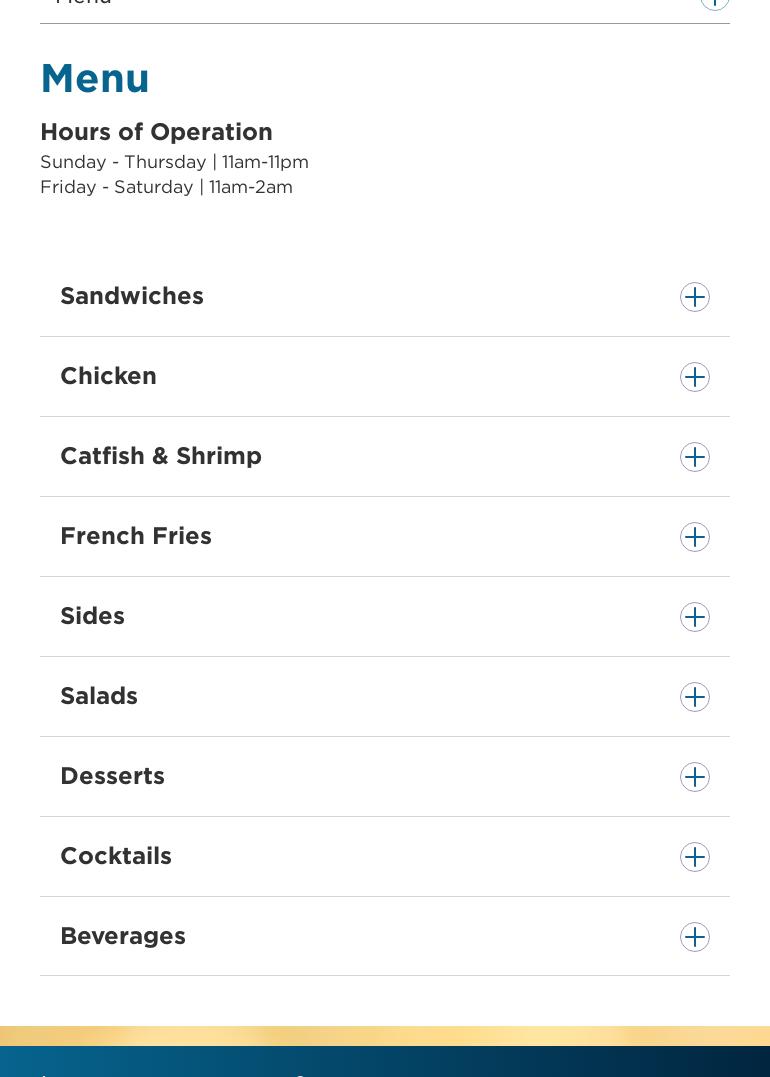Show the Sides menu items

coord(92,616)
